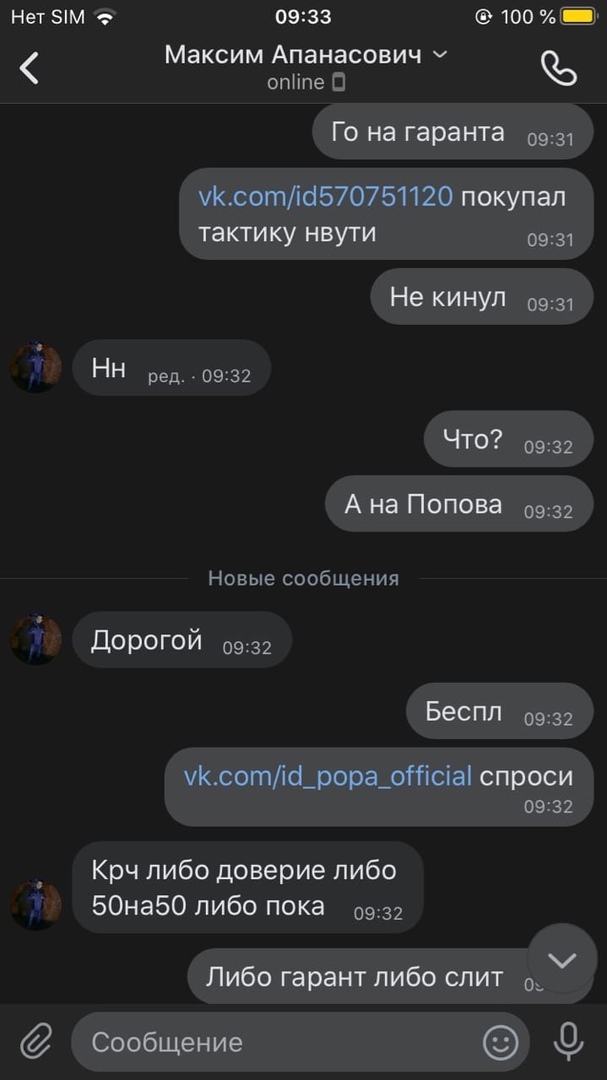The width and height of the screenshot is (607, 1080).
Task: Tap the back arrow icon
Action: (29, 68)
